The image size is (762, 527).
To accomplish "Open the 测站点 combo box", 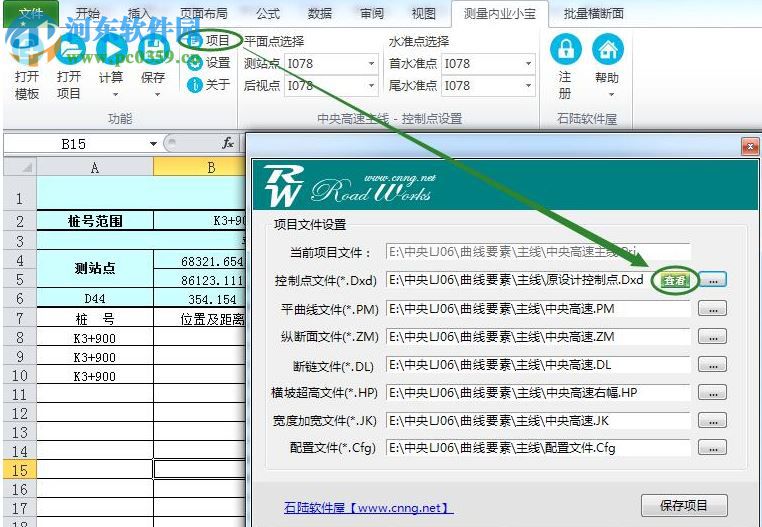I will pyautogui.click(x=330, y=64).
